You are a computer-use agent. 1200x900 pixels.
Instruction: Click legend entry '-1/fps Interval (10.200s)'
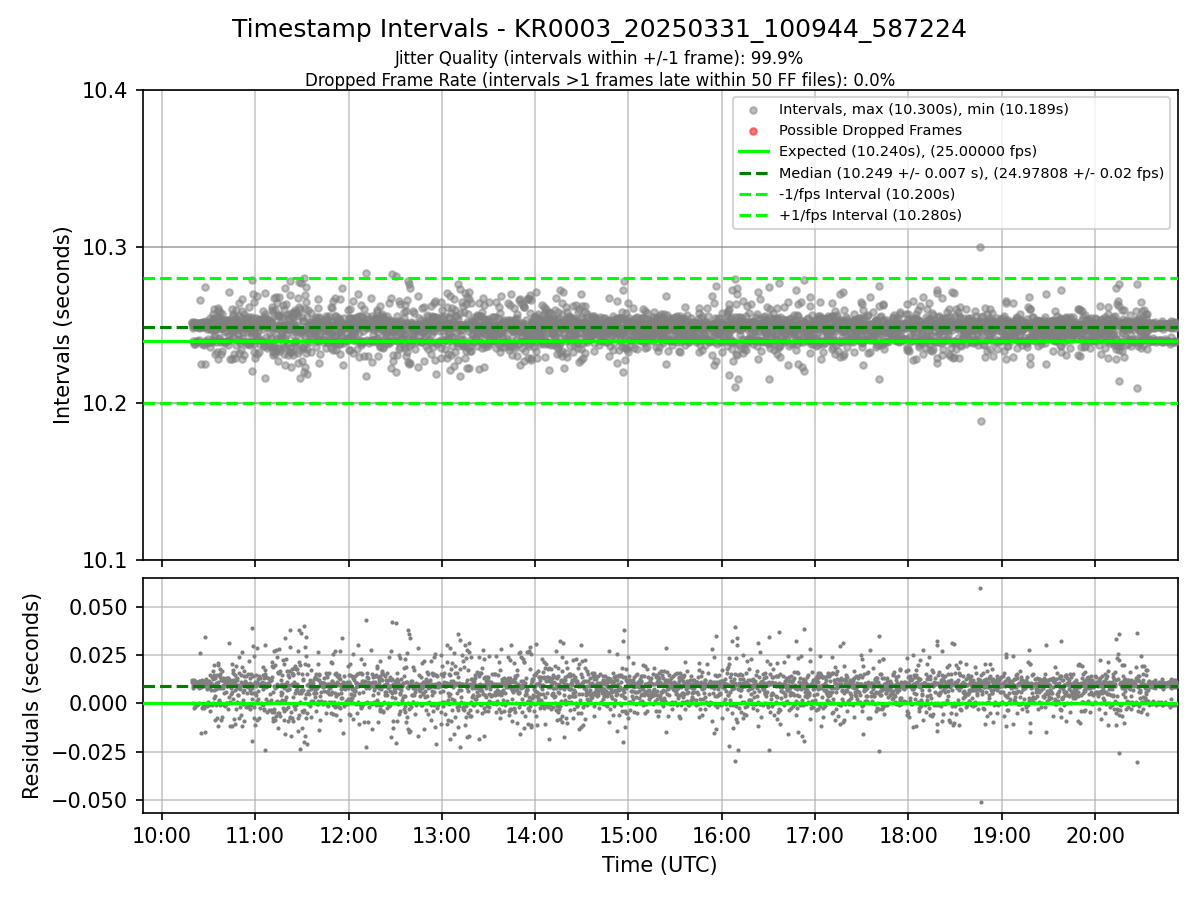[x=867, y=194]
